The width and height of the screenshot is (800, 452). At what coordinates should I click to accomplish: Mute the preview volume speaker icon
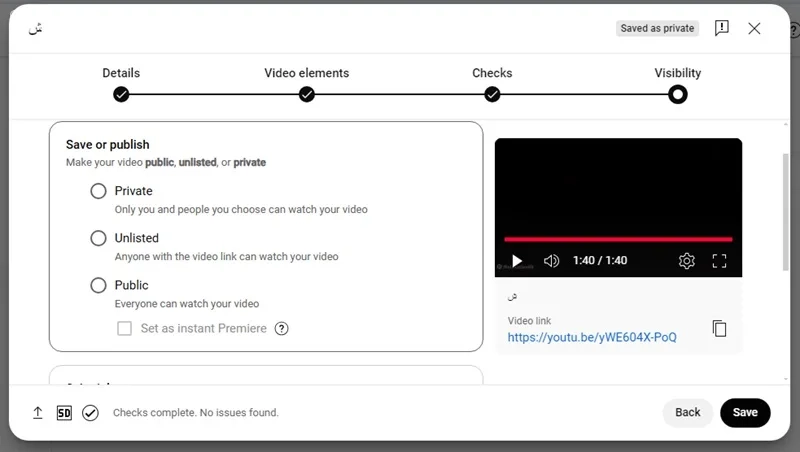(x=551, y=261)
